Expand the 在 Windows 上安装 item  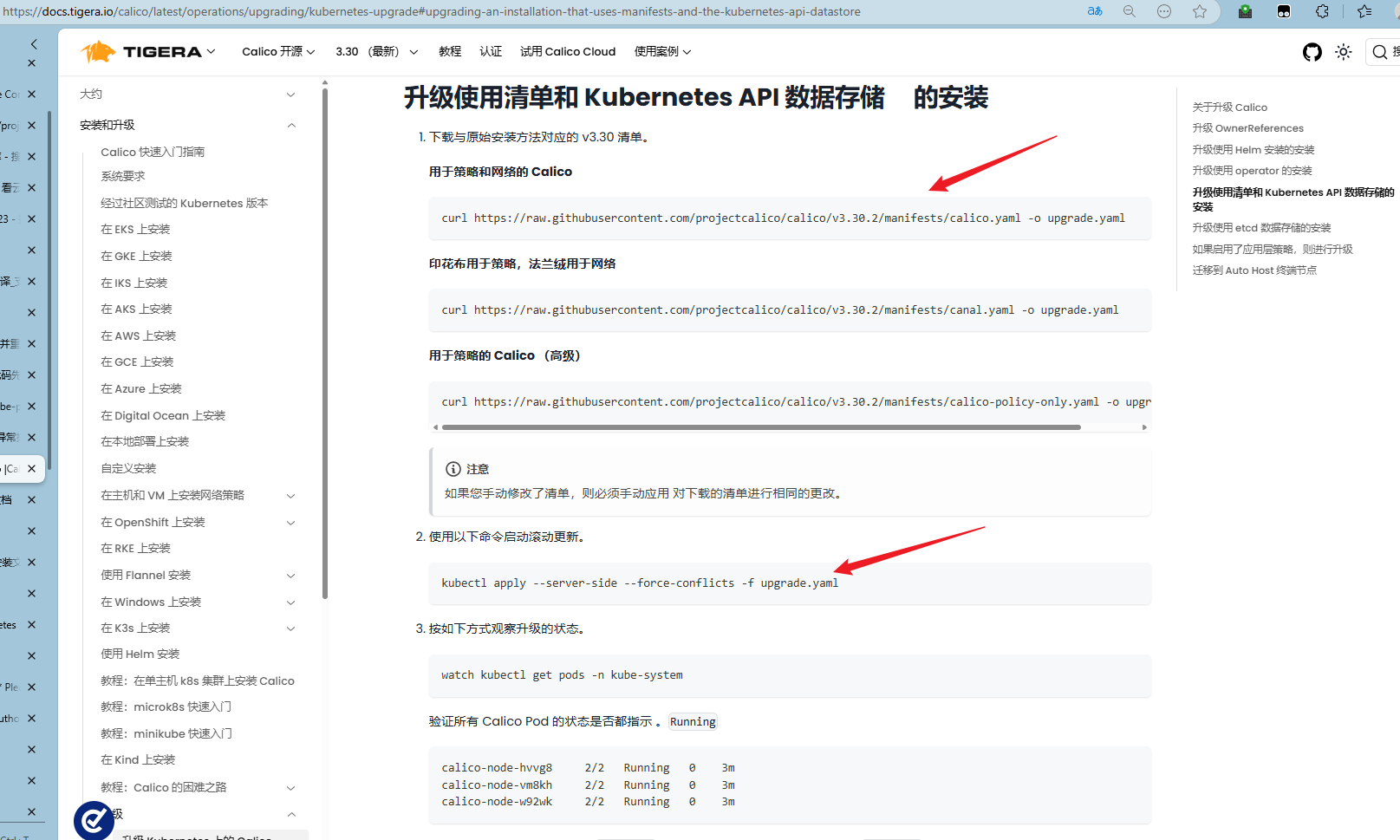point(290,602)
